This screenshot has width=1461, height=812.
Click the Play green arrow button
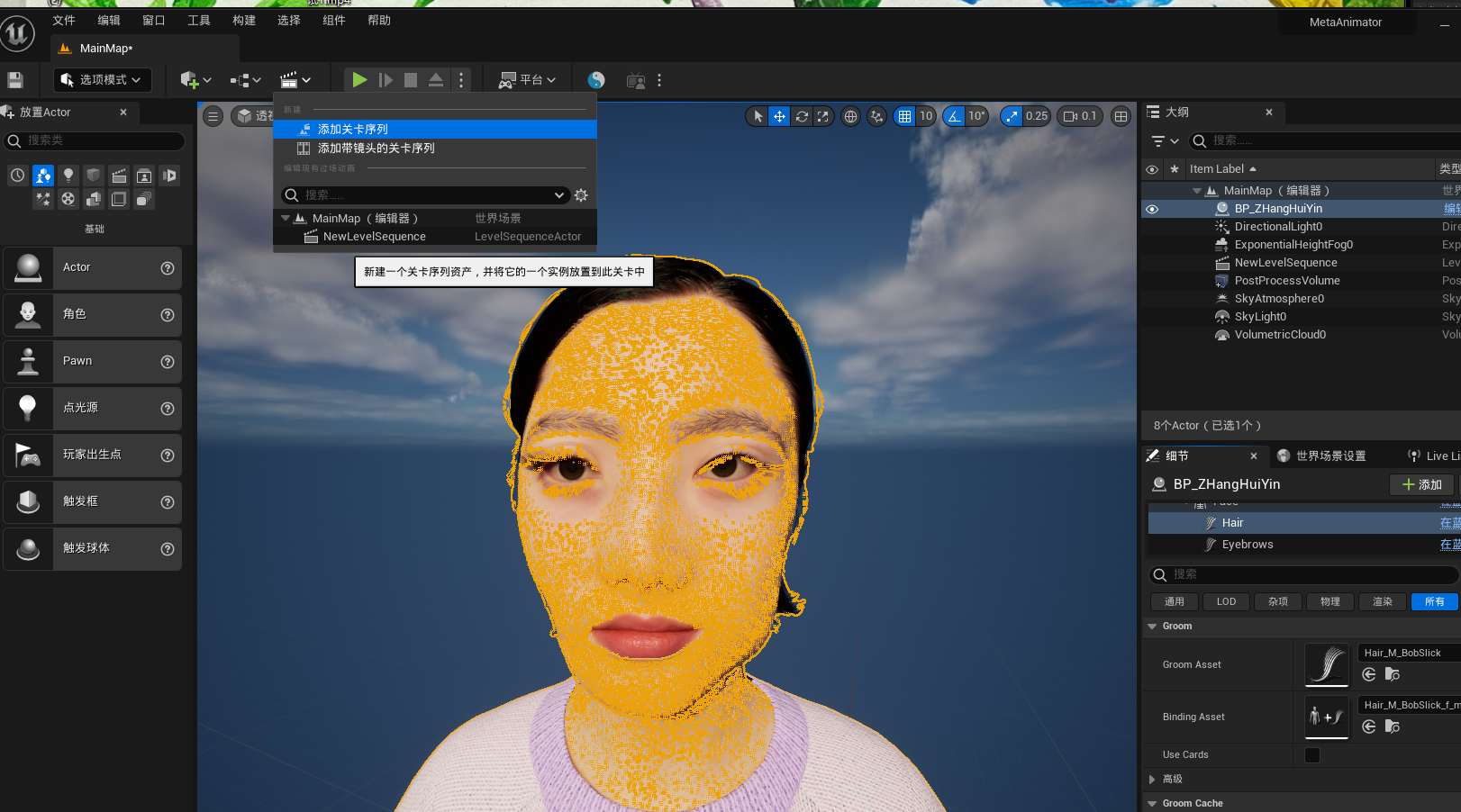pyautogui.click(x=359, y=80)
